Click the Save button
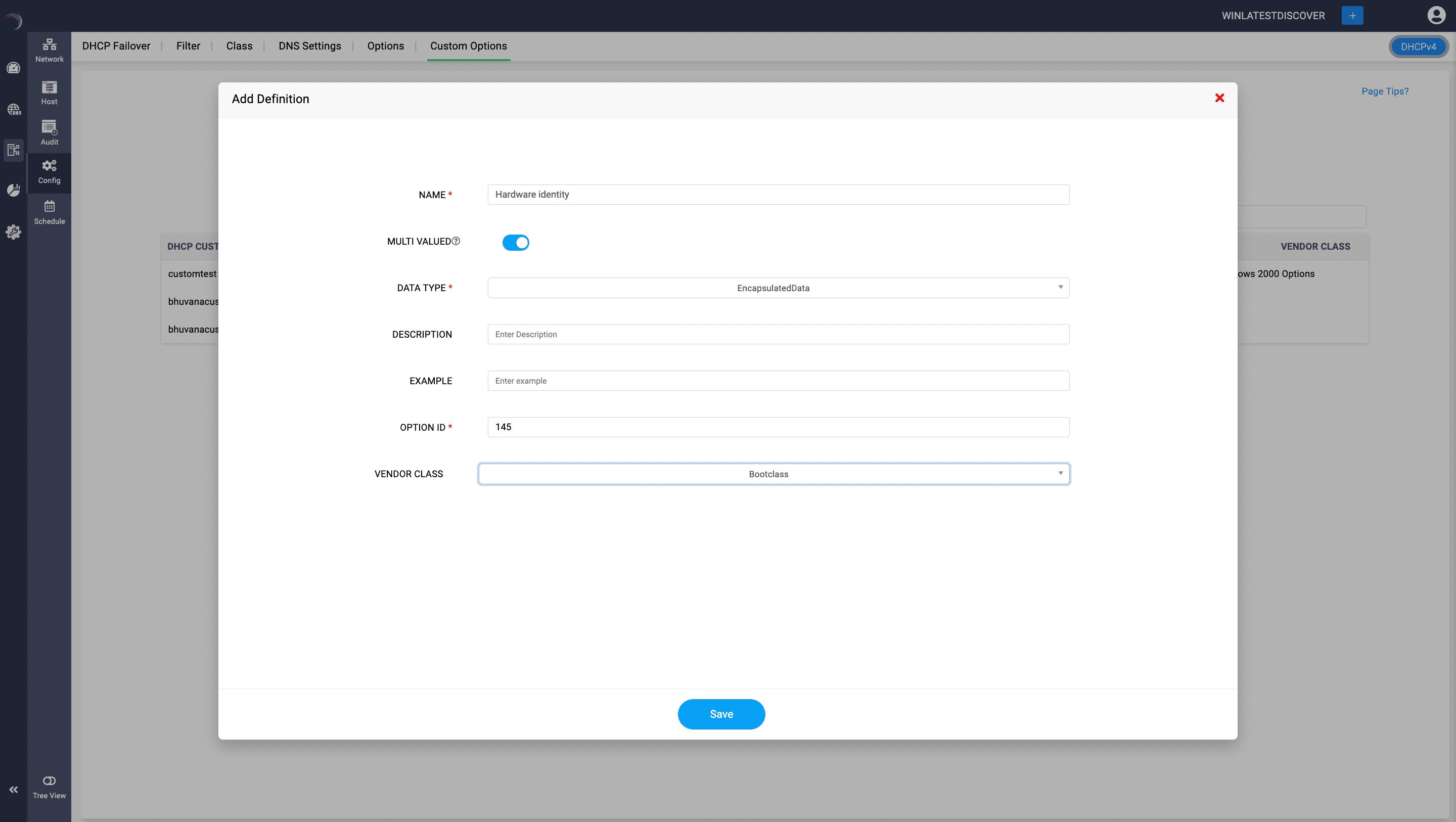Image resolution: width=1456 pixels, height=822 pixels. tap(721, 714)
